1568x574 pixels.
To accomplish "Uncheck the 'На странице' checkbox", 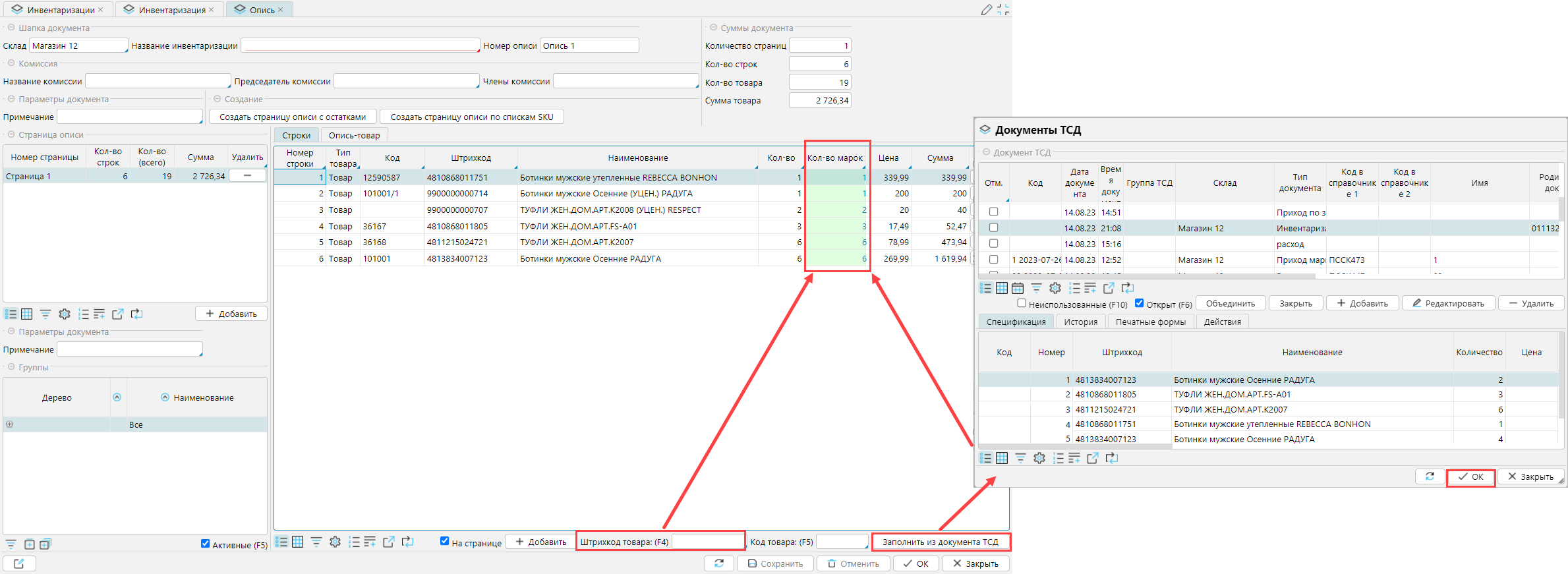I will click(x=445, y=541).
